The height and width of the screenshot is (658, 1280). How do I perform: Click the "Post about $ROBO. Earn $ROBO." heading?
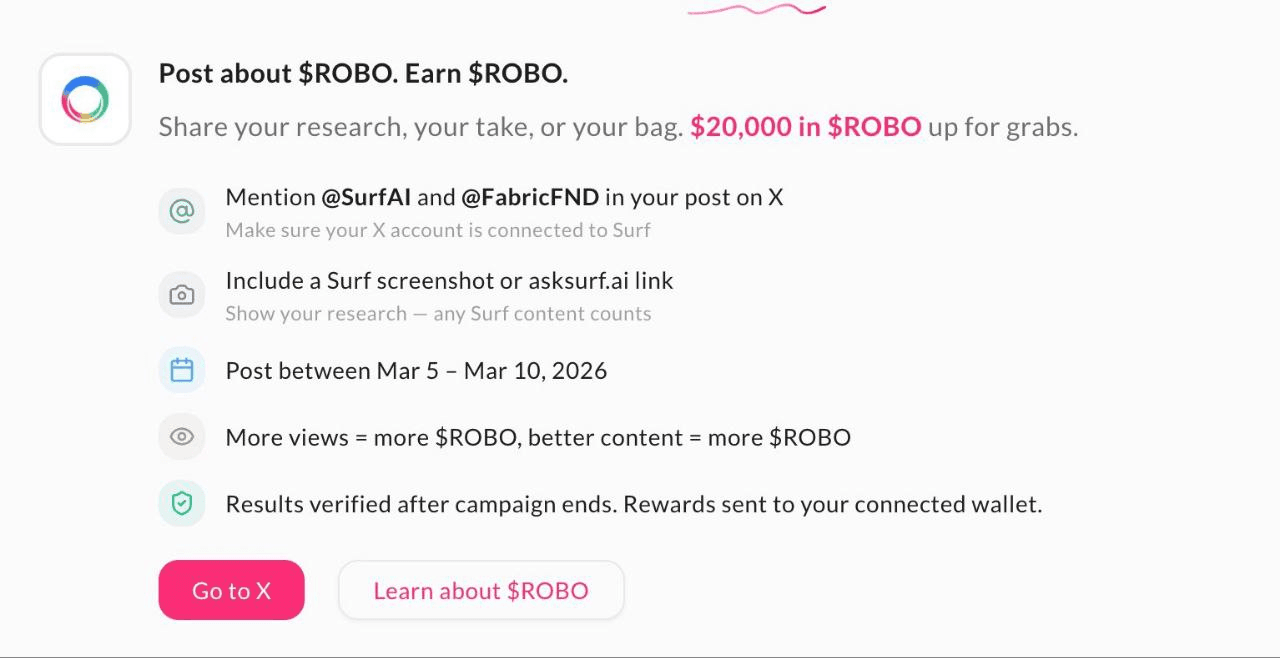363,73
